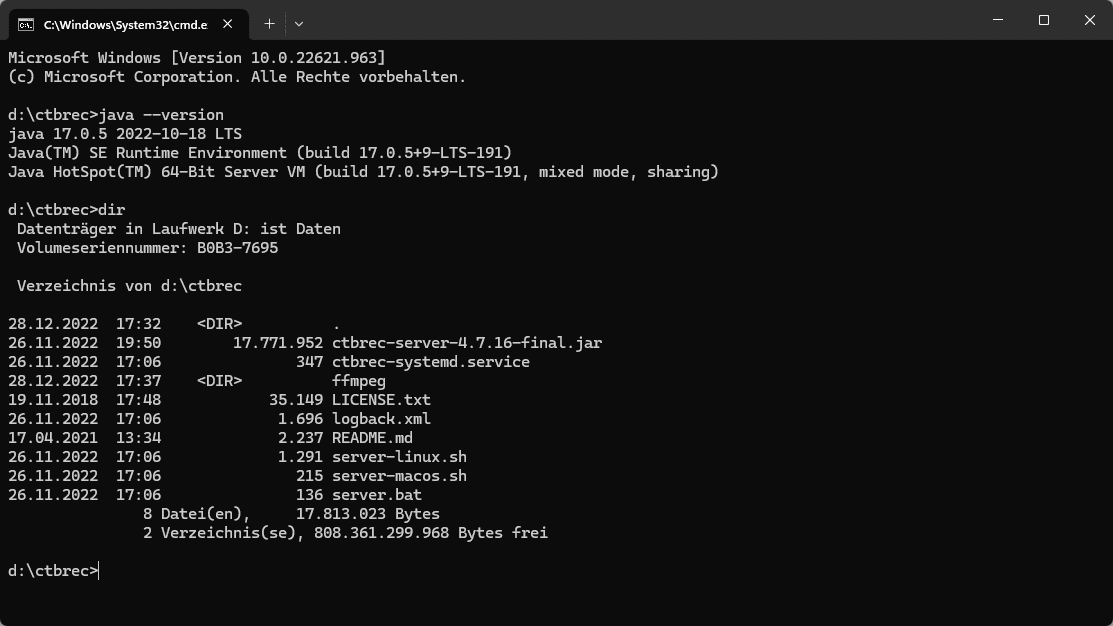This screenshot has width=1113, height=626.
Task: Maximize the terminal window
Action: 1043,20
